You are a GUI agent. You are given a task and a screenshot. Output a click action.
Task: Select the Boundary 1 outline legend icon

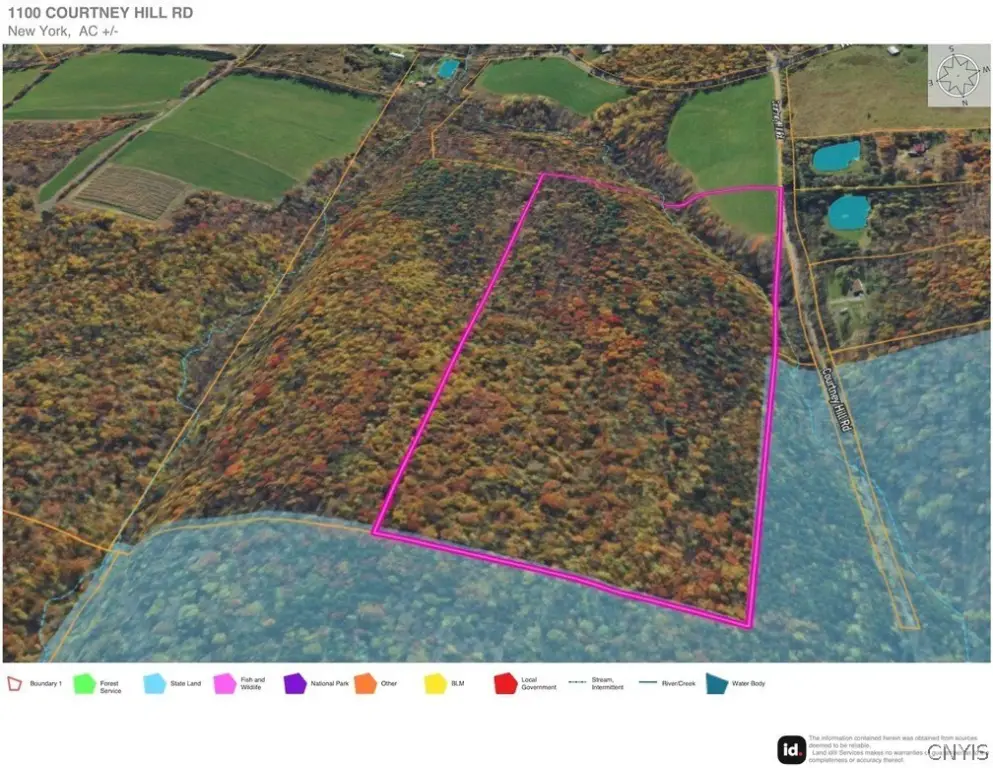15,684
